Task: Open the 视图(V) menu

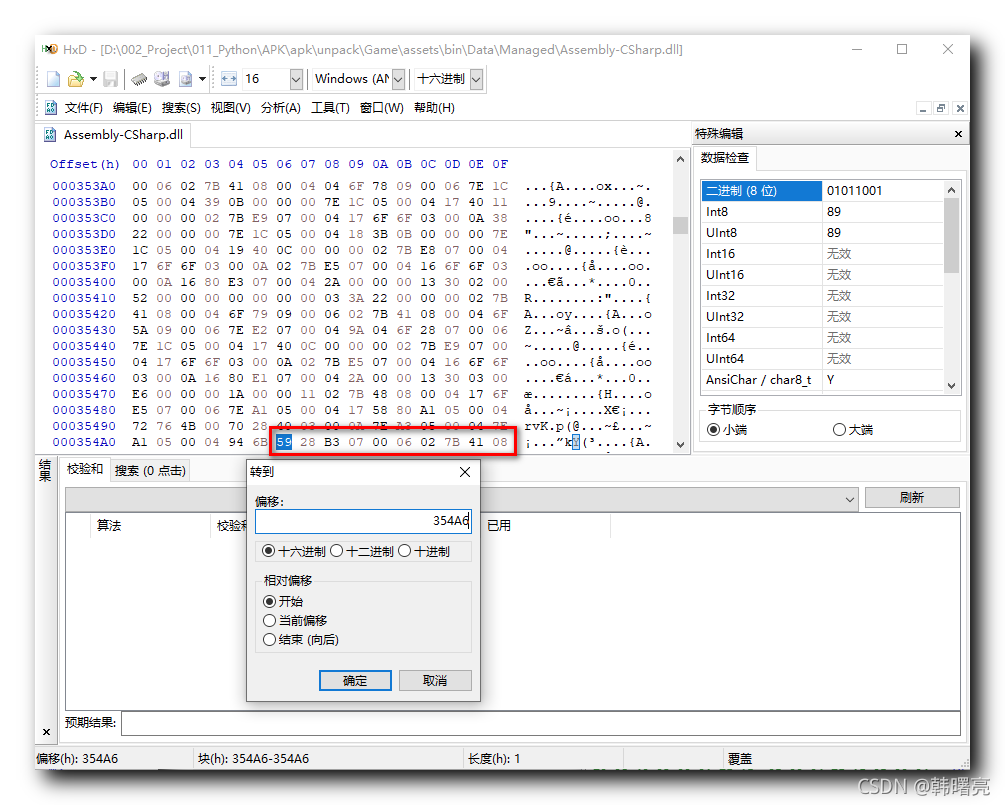Action: (x=230, y=108)
